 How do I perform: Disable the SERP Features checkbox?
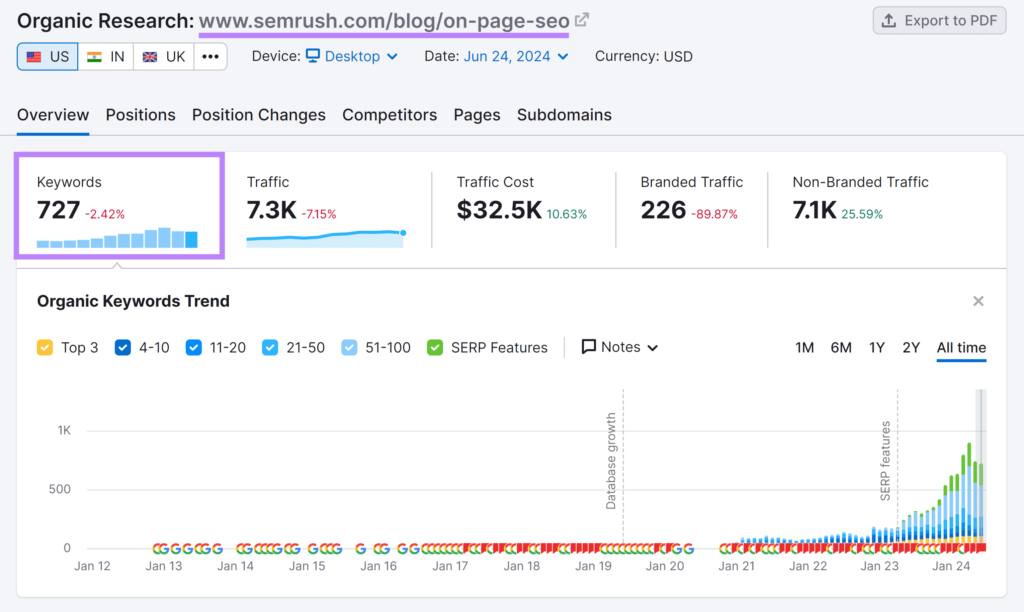click(435, 347)
